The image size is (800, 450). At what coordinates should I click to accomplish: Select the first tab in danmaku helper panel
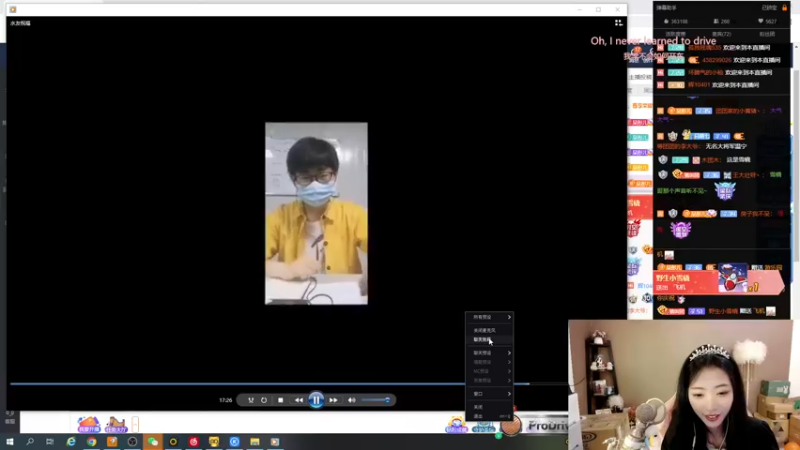675,34
